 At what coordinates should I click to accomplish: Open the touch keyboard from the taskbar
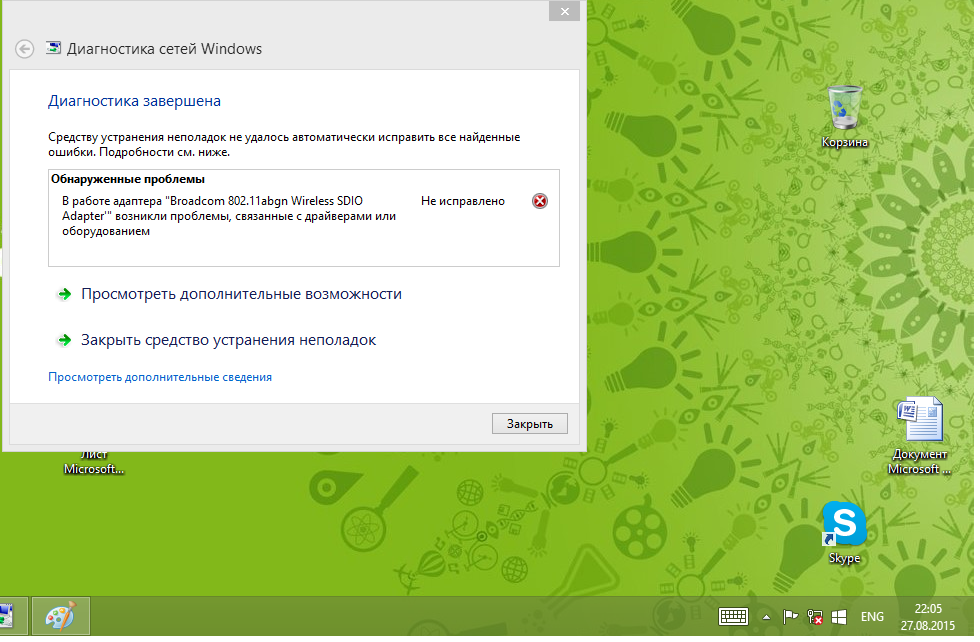[x=733, y=617]
